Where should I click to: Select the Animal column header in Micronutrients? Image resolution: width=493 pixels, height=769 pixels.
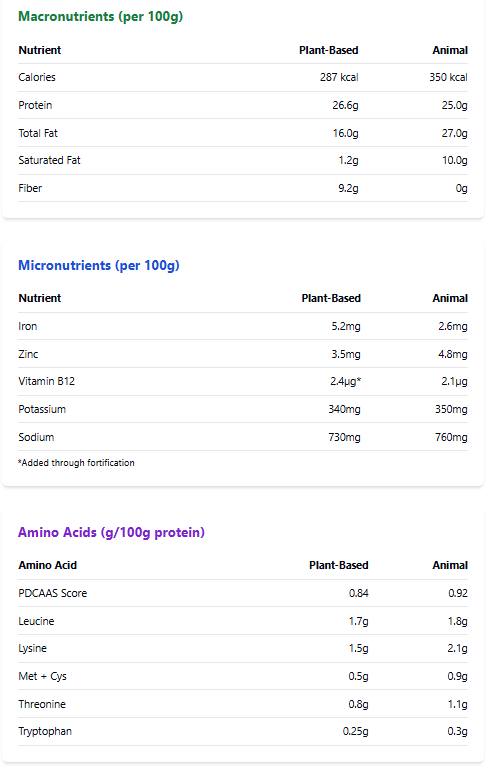pos(450,298)
